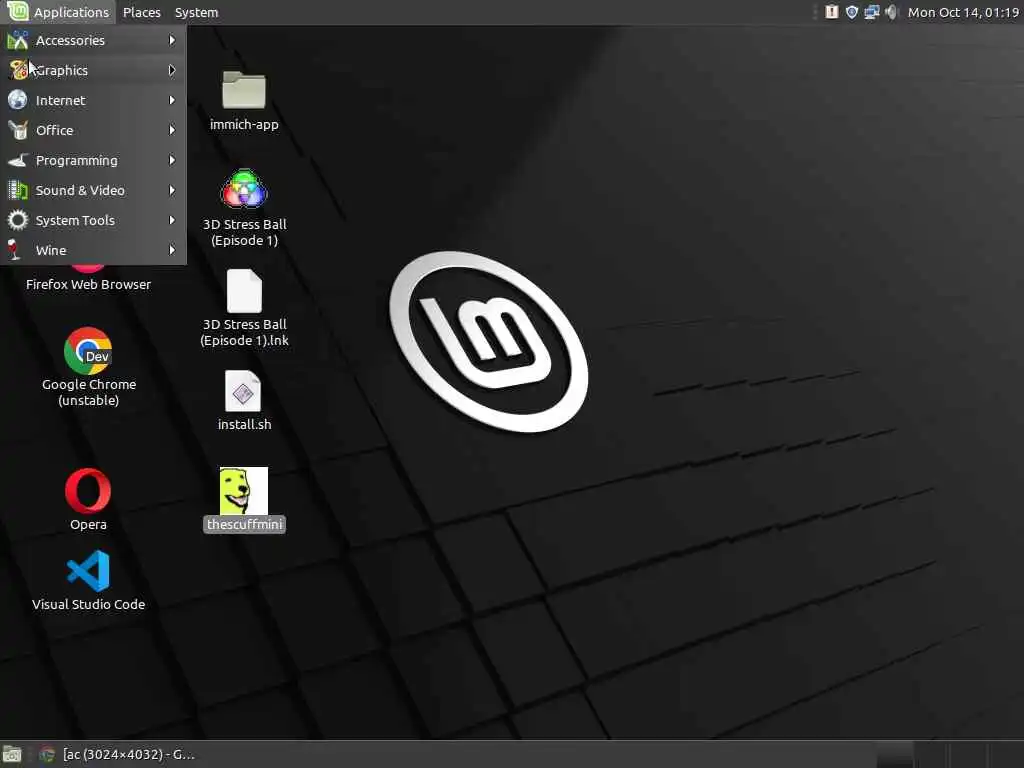Expand the arrow beside Wine
The width and height of the screenshot is (1024, 768).
point(172,250)
